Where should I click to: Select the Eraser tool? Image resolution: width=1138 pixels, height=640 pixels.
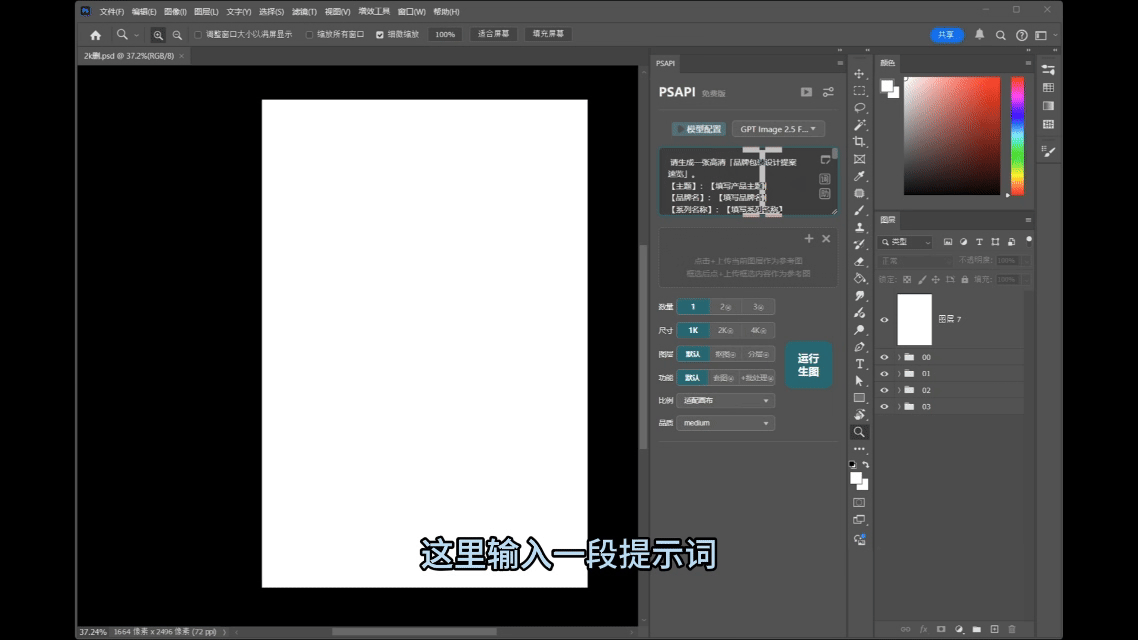click(859, 261)
